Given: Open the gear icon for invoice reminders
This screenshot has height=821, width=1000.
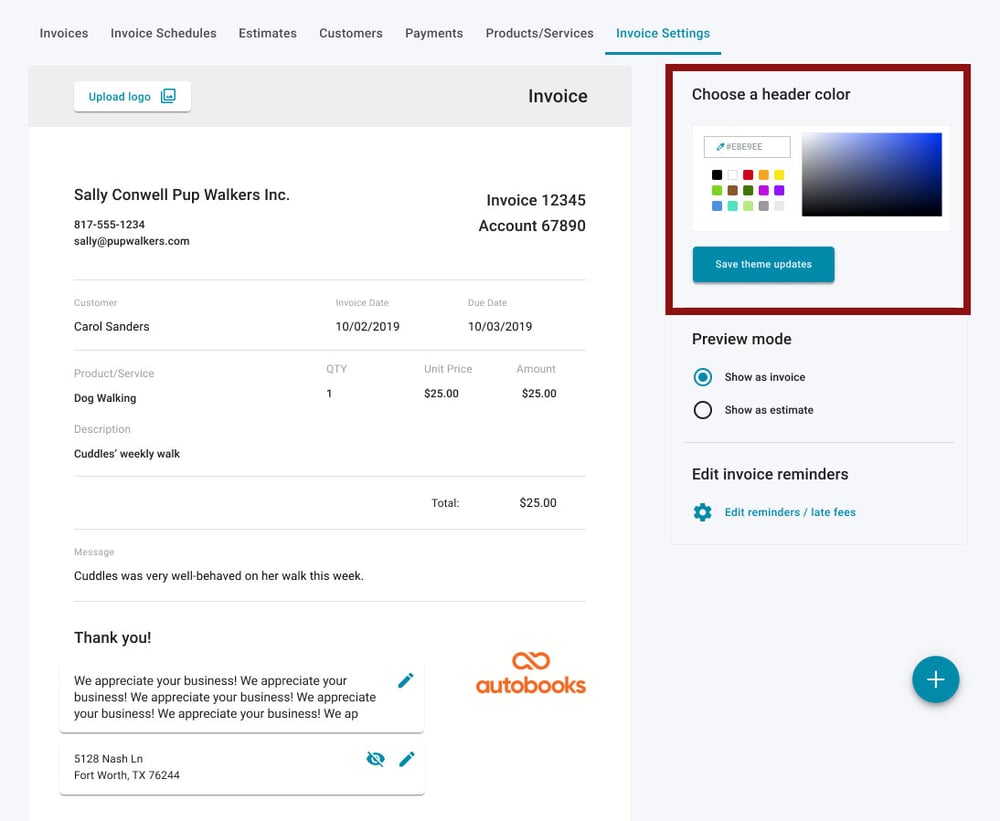Looking at the screenshot, I should pos(702,512).
